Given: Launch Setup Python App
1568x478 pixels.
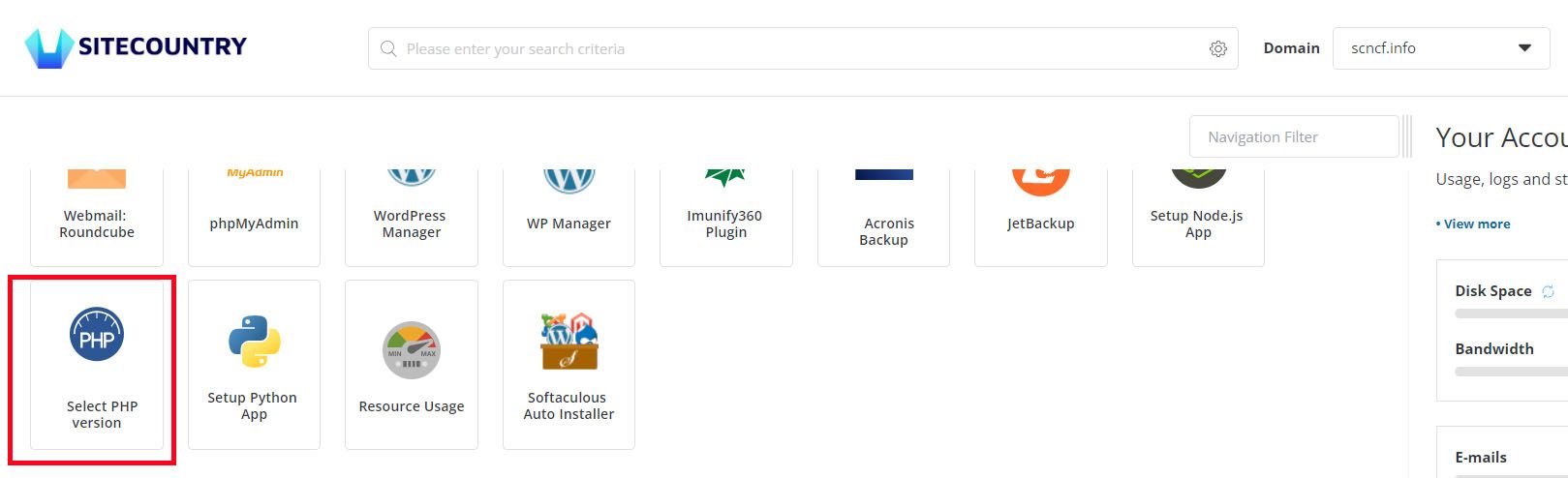Looking at the screenshot, I should click(254, 365).
